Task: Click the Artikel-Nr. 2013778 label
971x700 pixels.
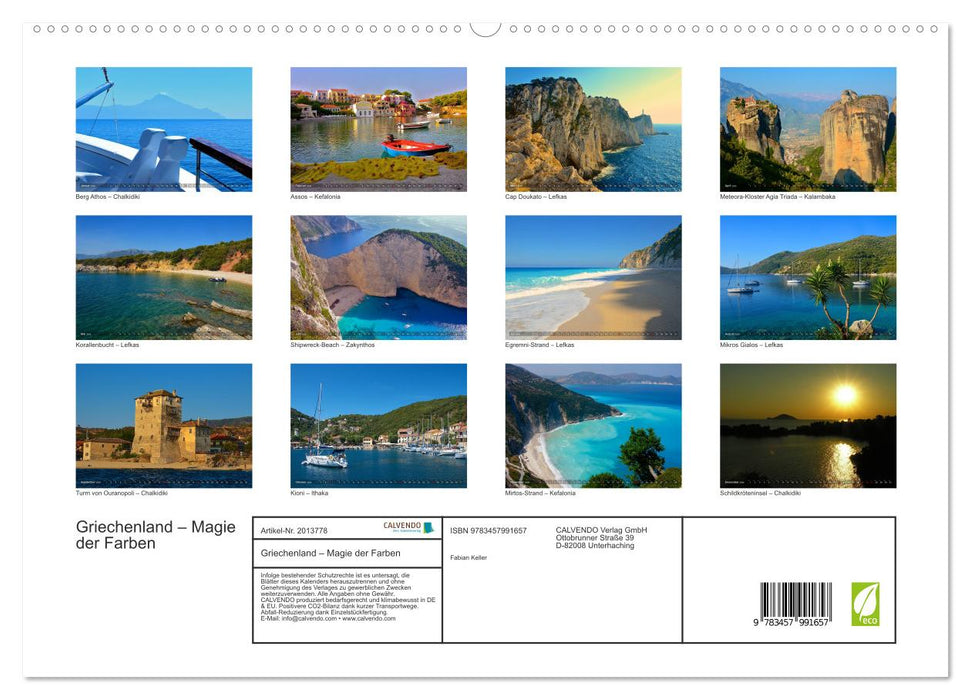Action: [x=295, y=532]
